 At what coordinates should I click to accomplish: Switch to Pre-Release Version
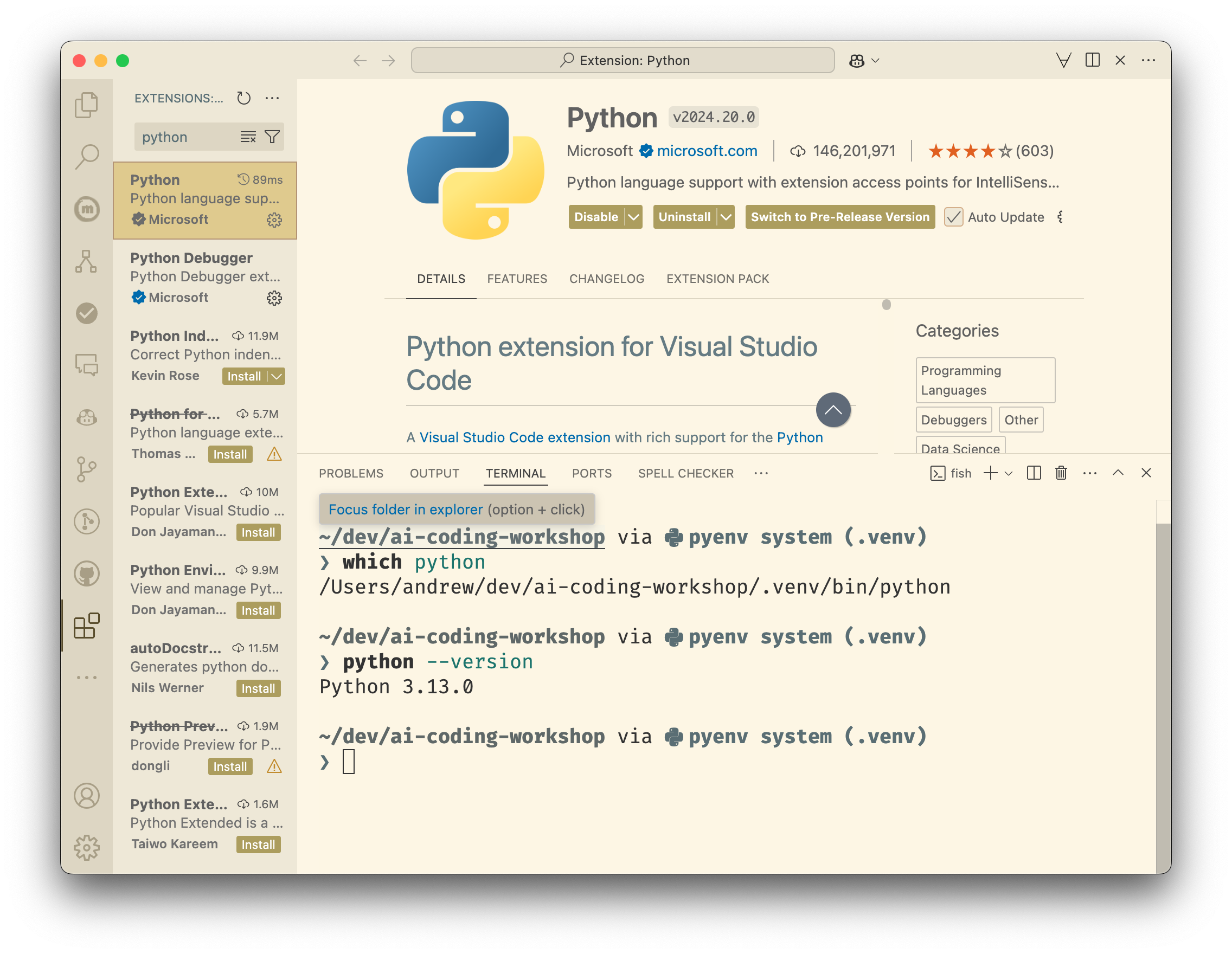(x=840, y=217)
